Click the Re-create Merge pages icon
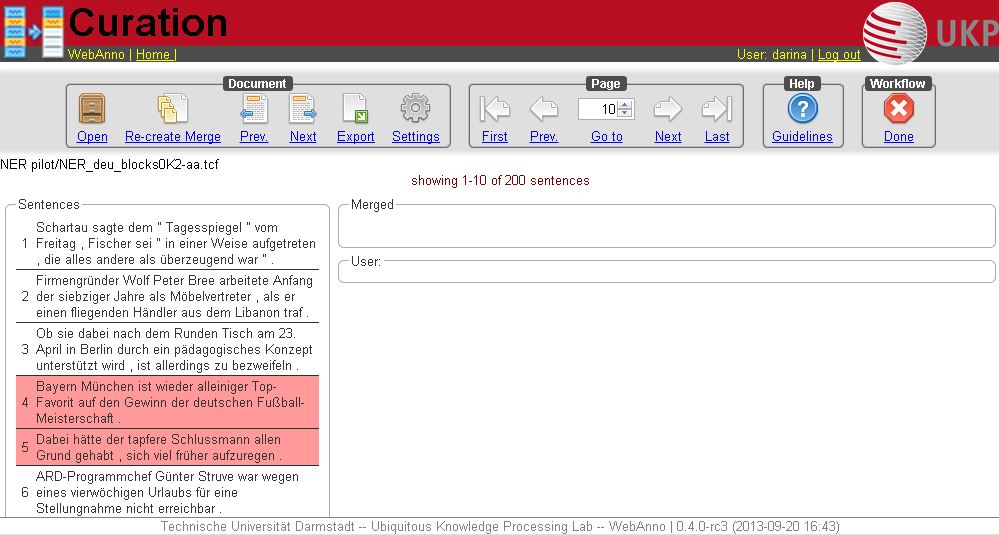 pyautogui.click(x=173, y=108)
